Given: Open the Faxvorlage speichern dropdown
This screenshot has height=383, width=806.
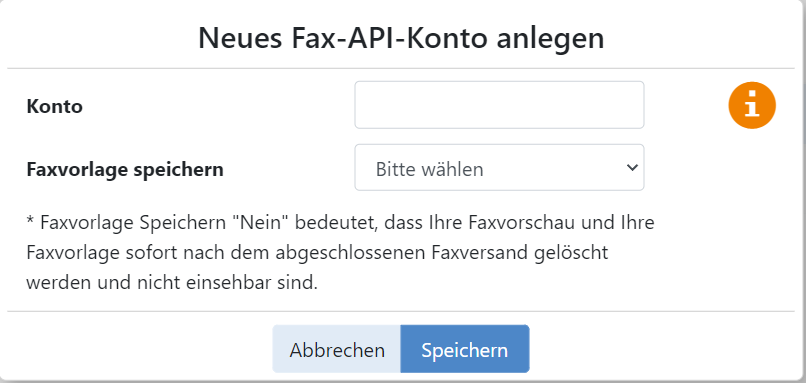Looking at the screenshot, I should click(499, 168).
